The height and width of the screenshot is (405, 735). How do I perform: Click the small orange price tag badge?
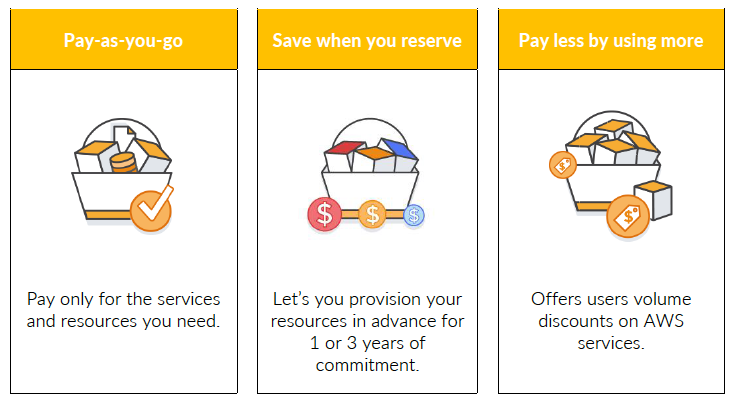[x=561, y=165]
